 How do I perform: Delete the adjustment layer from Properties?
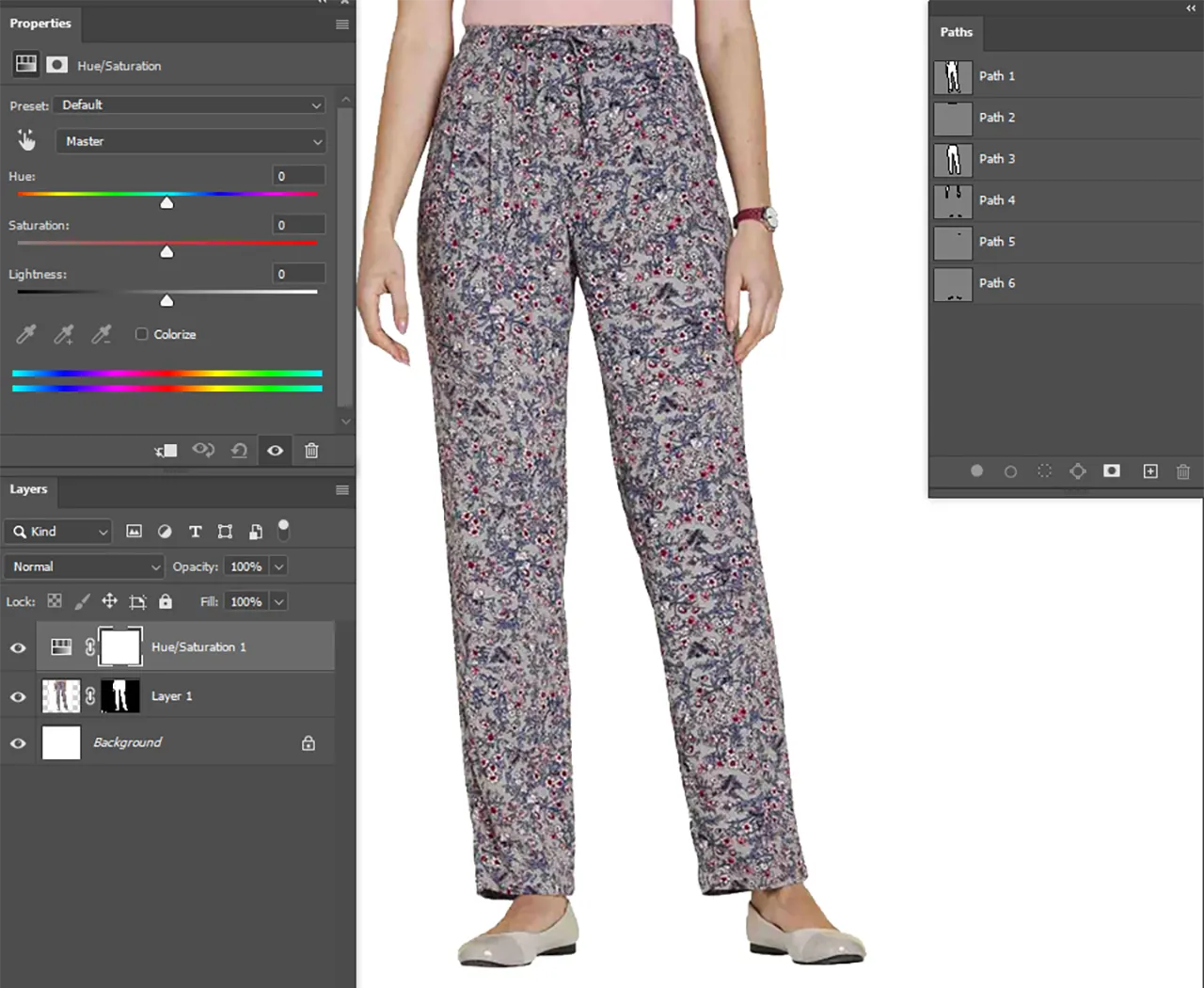311,451
